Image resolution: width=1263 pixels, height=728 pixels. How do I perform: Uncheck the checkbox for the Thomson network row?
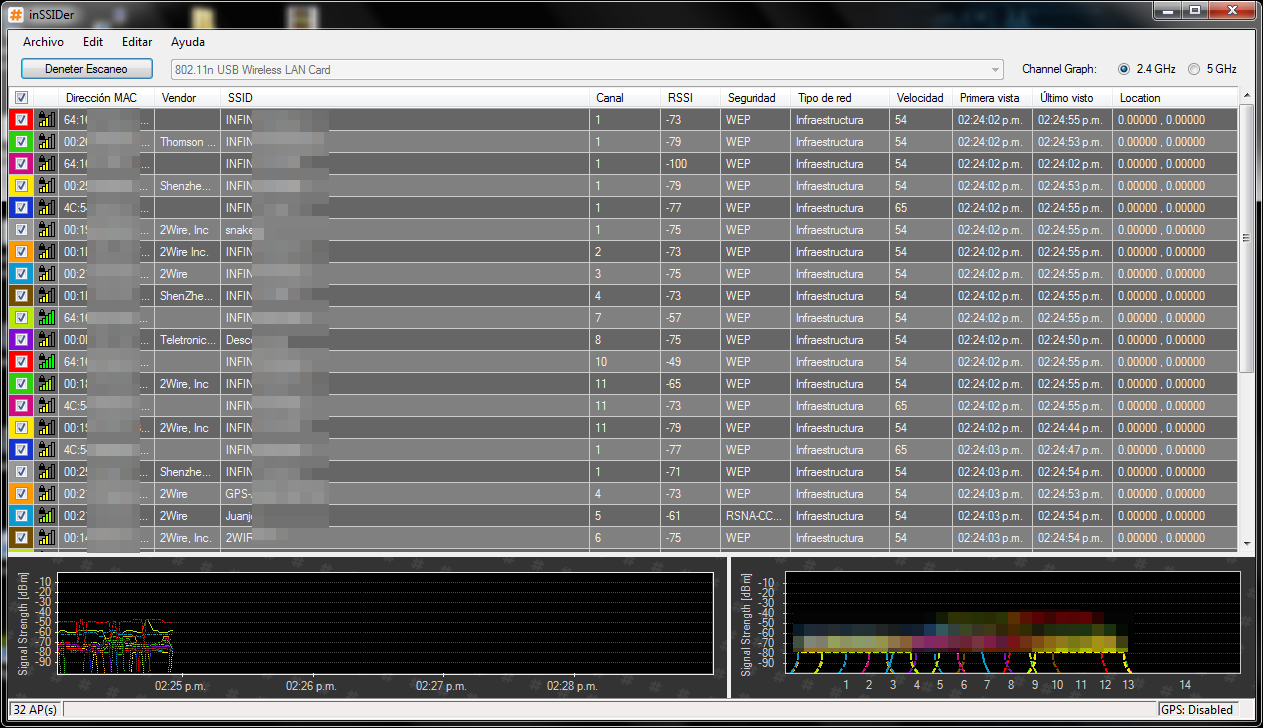click(21, 142)
